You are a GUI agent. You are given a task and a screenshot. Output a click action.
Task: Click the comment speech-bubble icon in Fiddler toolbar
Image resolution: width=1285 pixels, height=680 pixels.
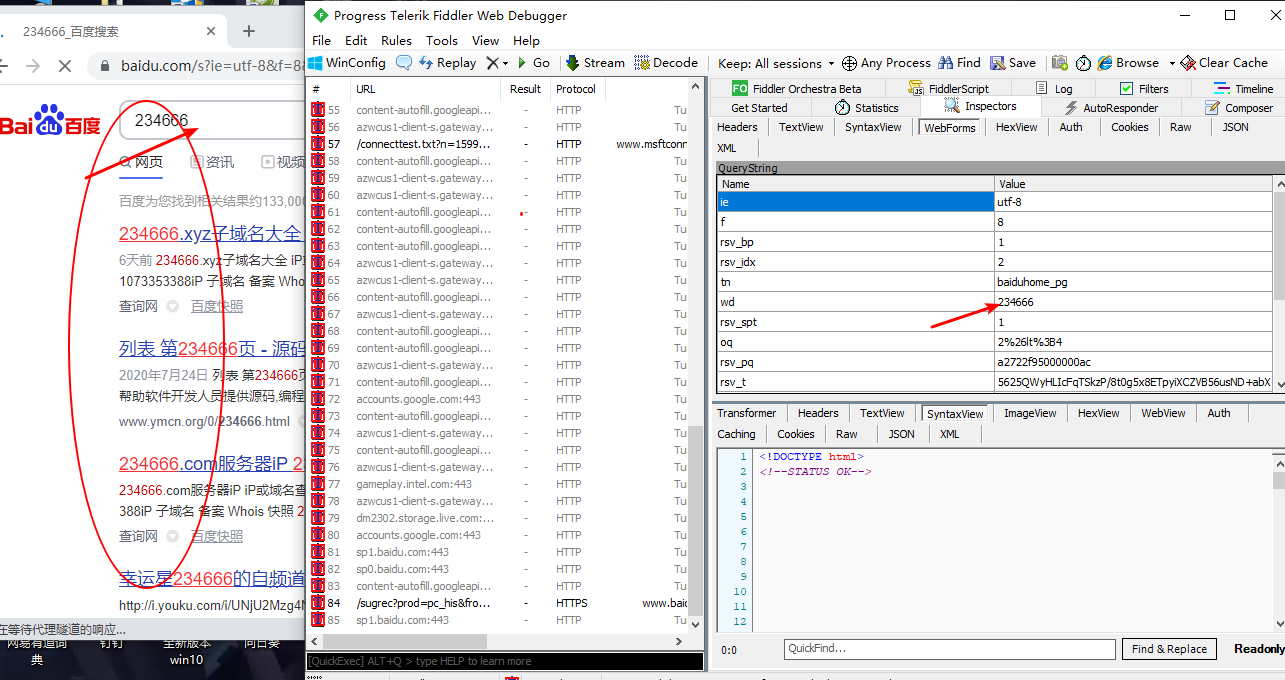(403, 62)
